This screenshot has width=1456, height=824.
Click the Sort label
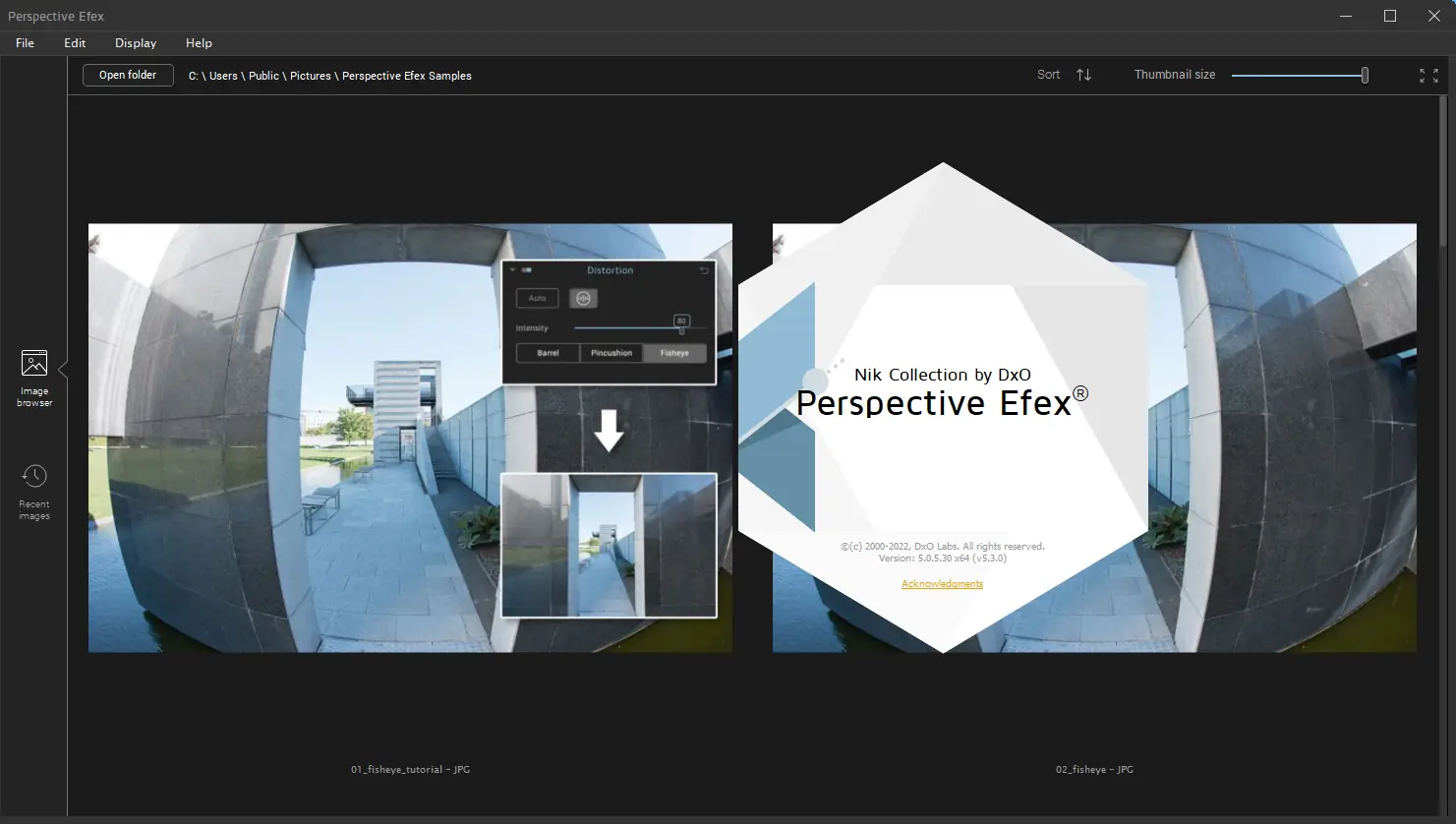(1048, 75)
